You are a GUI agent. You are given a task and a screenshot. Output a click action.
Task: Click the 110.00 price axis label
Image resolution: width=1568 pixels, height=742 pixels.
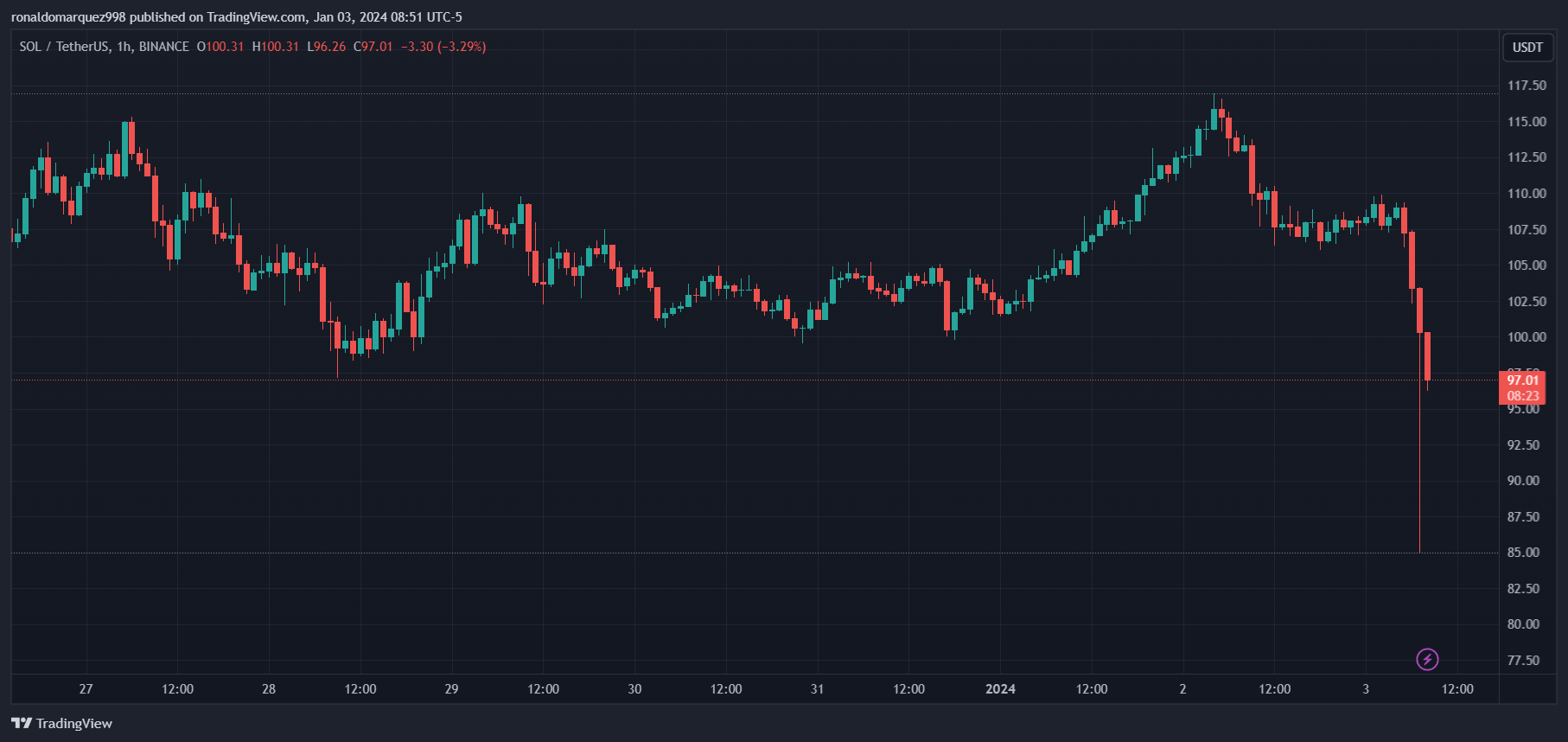(x=1527, y=194)
